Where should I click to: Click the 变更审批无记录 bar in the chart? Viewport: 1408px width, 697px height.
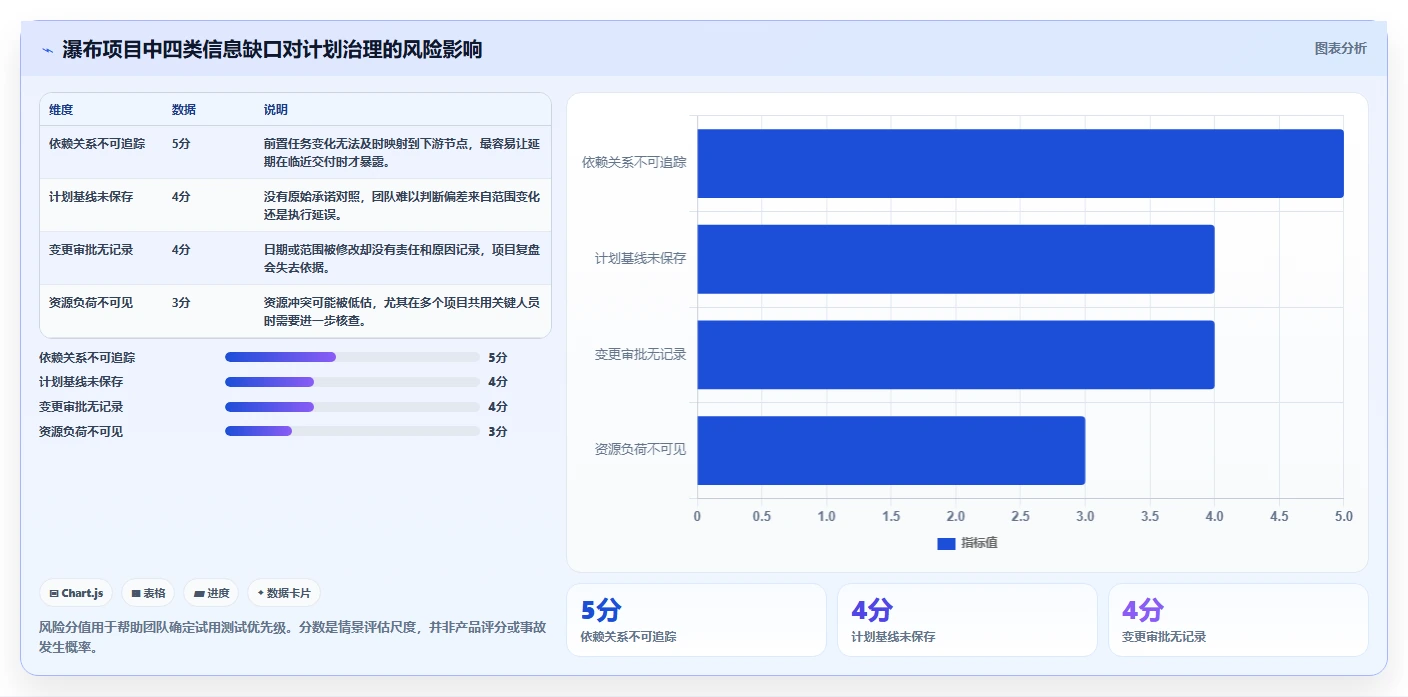coord(955,355)
